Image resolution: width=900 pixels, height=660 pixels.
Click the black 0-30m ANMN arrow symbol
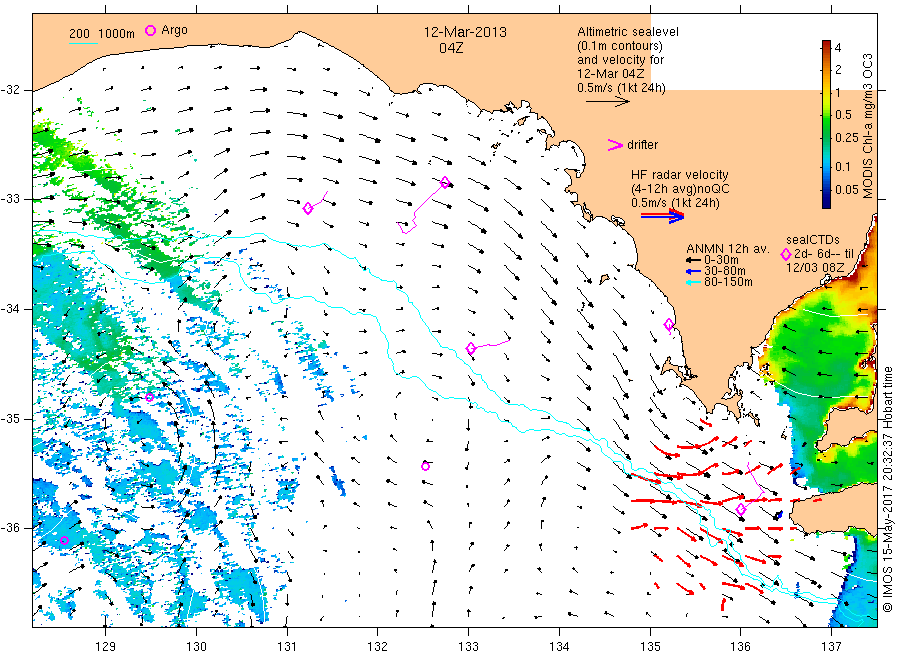[693, 261]
